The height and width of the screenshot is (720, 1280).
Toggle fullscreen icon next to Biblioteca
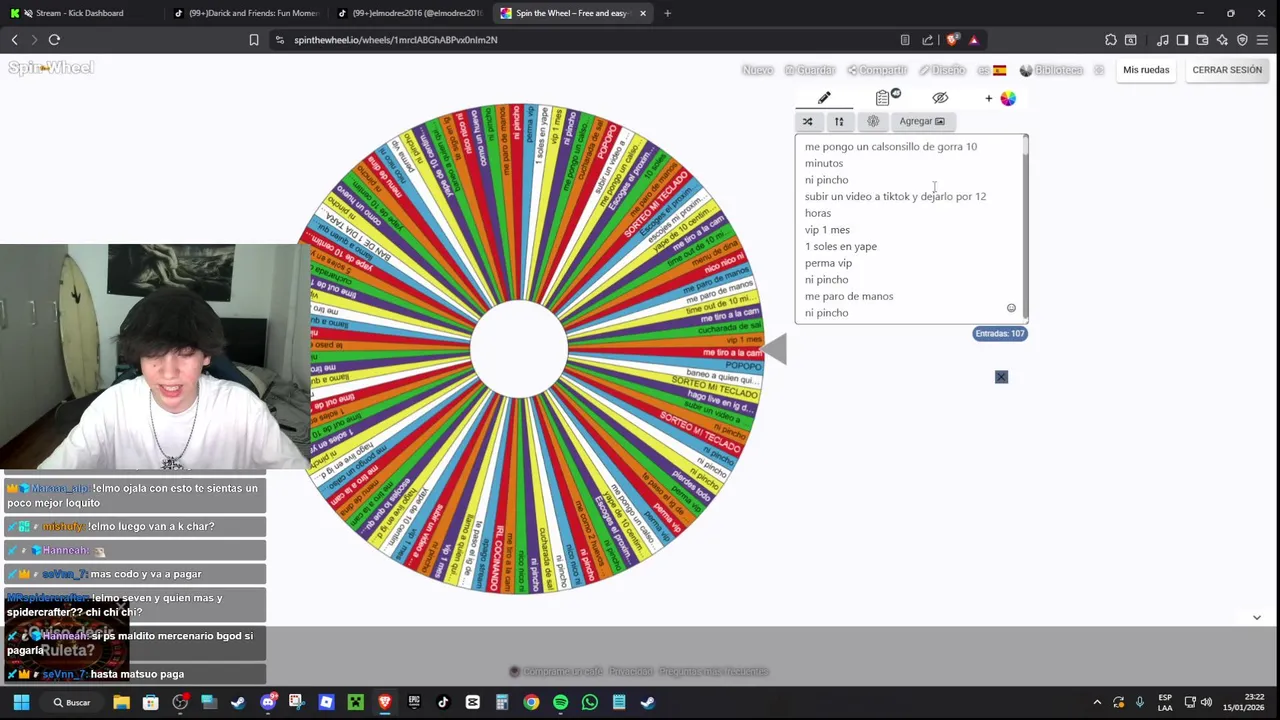1099,70
